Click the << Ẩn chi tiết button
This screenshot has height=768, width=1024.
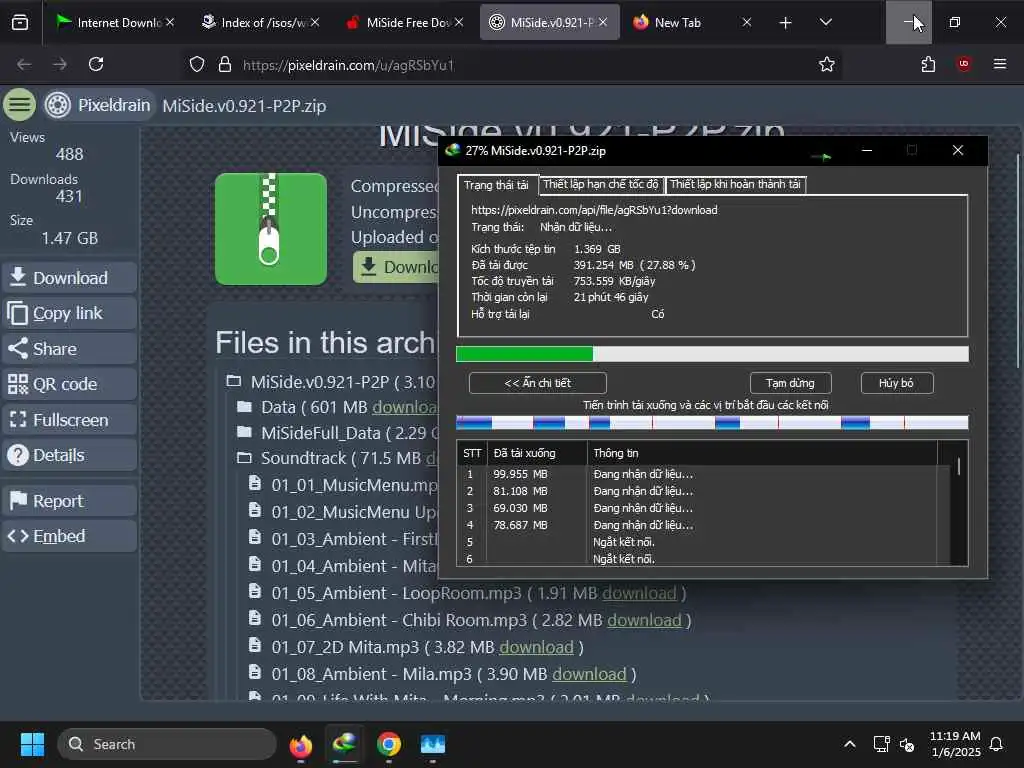(x=537, y=383)
